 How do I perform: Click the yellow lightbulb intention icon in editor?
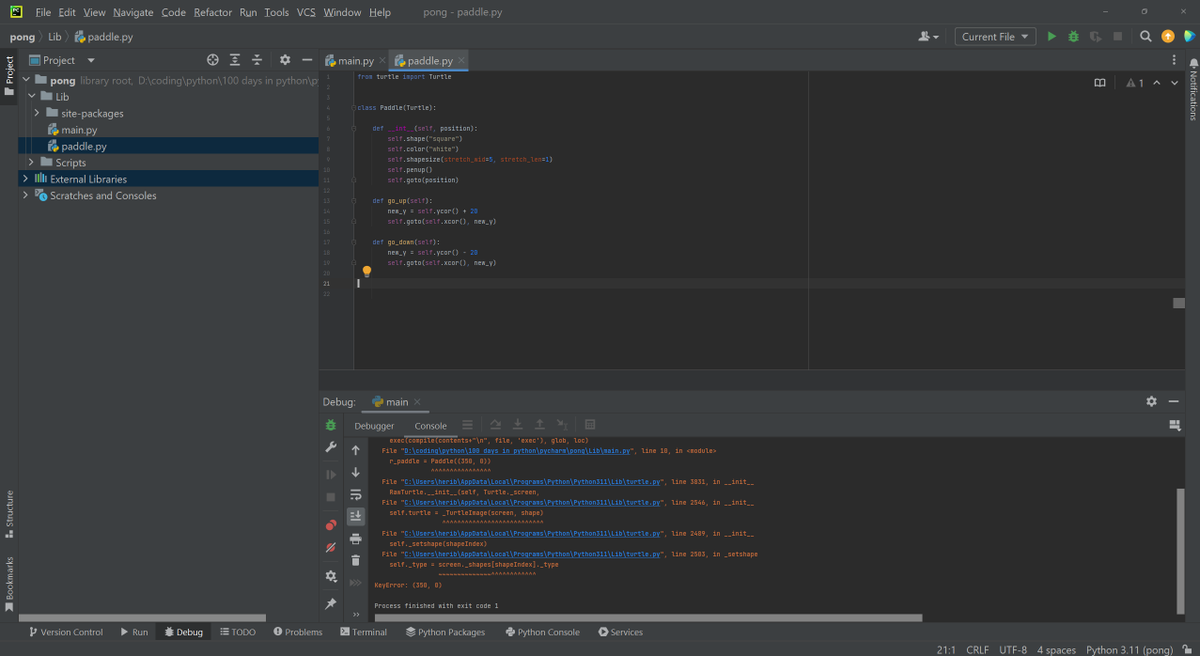click(367, 271)
